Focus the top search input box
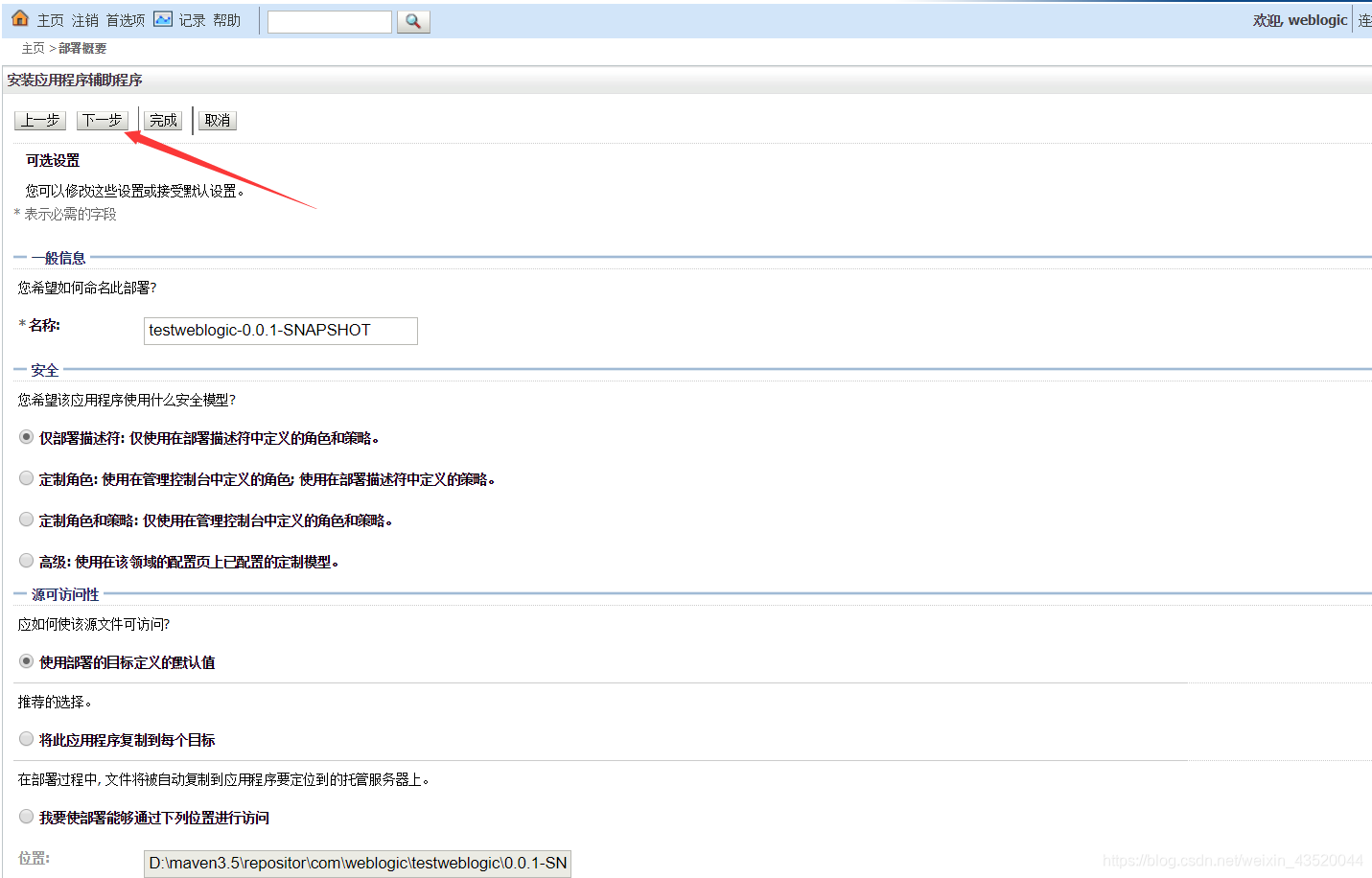Viewport: 1372px width, 878px height. [330, 21]
